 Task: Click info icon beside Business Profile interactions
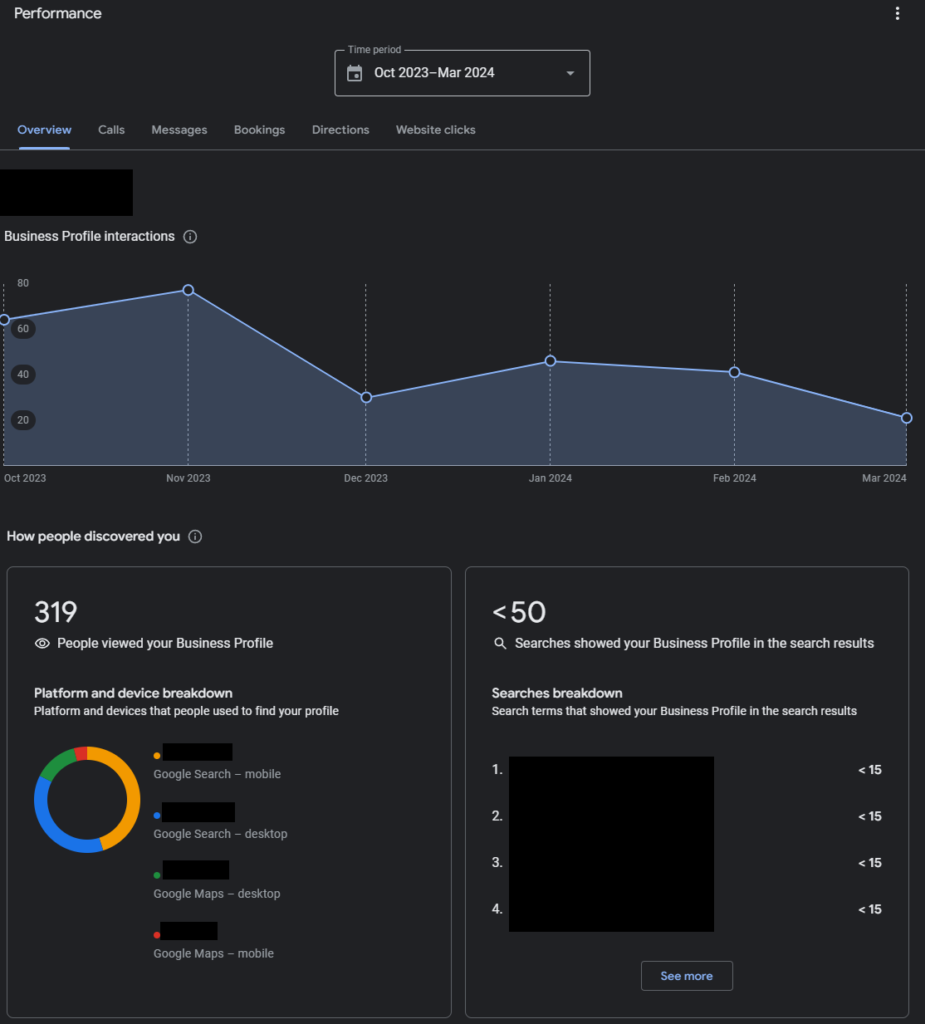tap(190, 236)
